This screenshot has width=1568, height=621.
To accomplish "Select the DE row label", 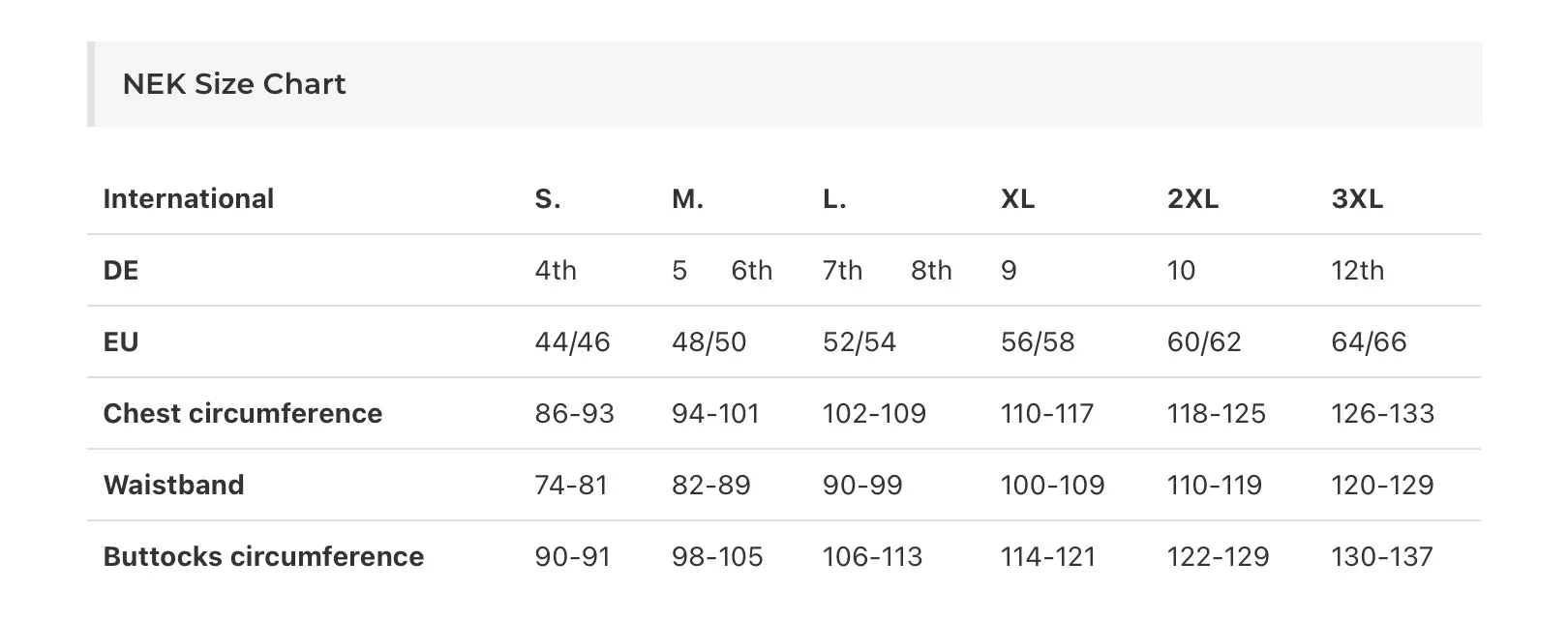I will coord(121,270).
